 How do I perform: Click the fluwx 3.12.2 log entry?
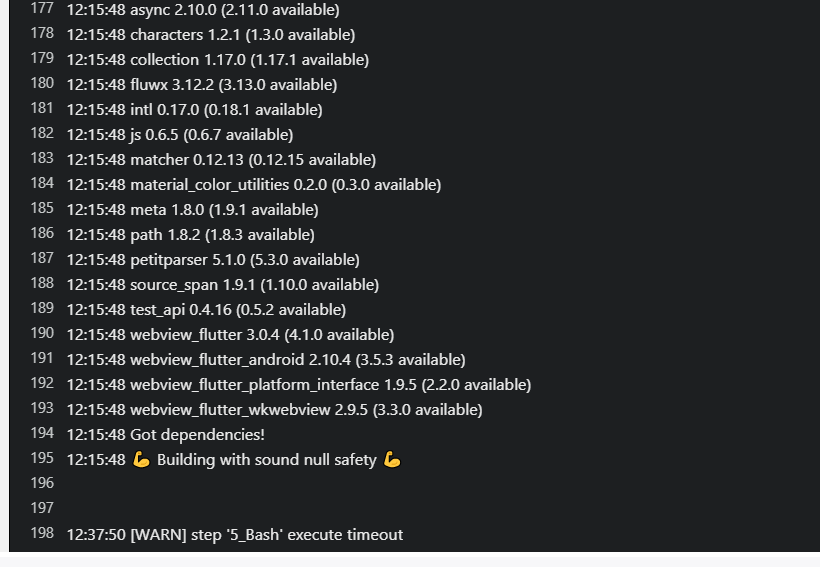coord(202,85)
